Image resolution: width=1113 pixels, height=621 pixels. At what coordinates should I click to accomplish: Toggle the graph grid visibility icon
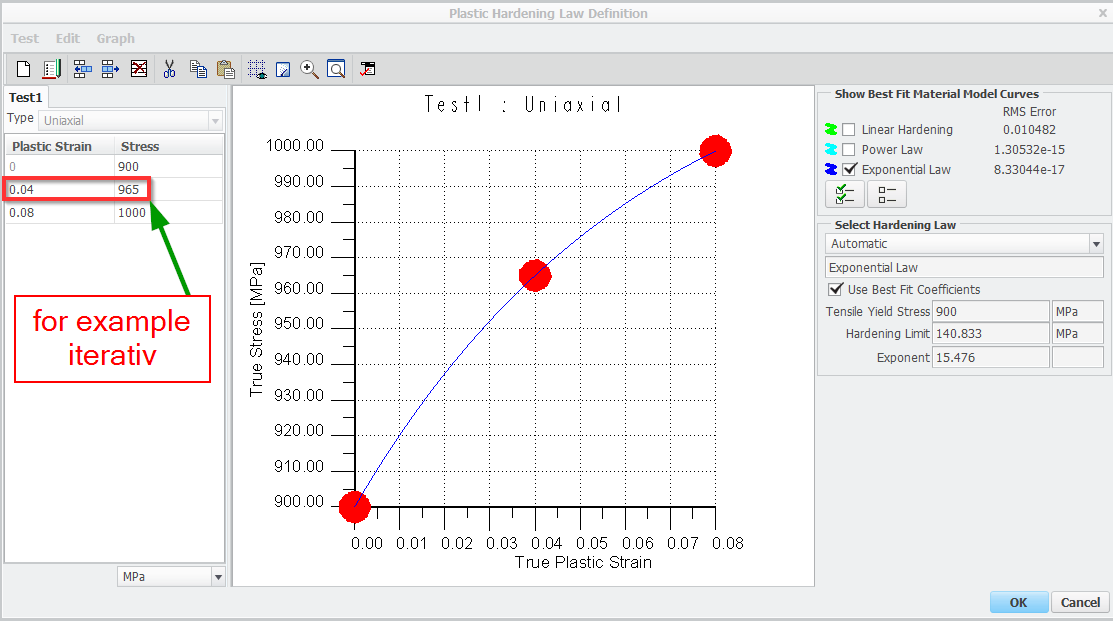point(257,69)
